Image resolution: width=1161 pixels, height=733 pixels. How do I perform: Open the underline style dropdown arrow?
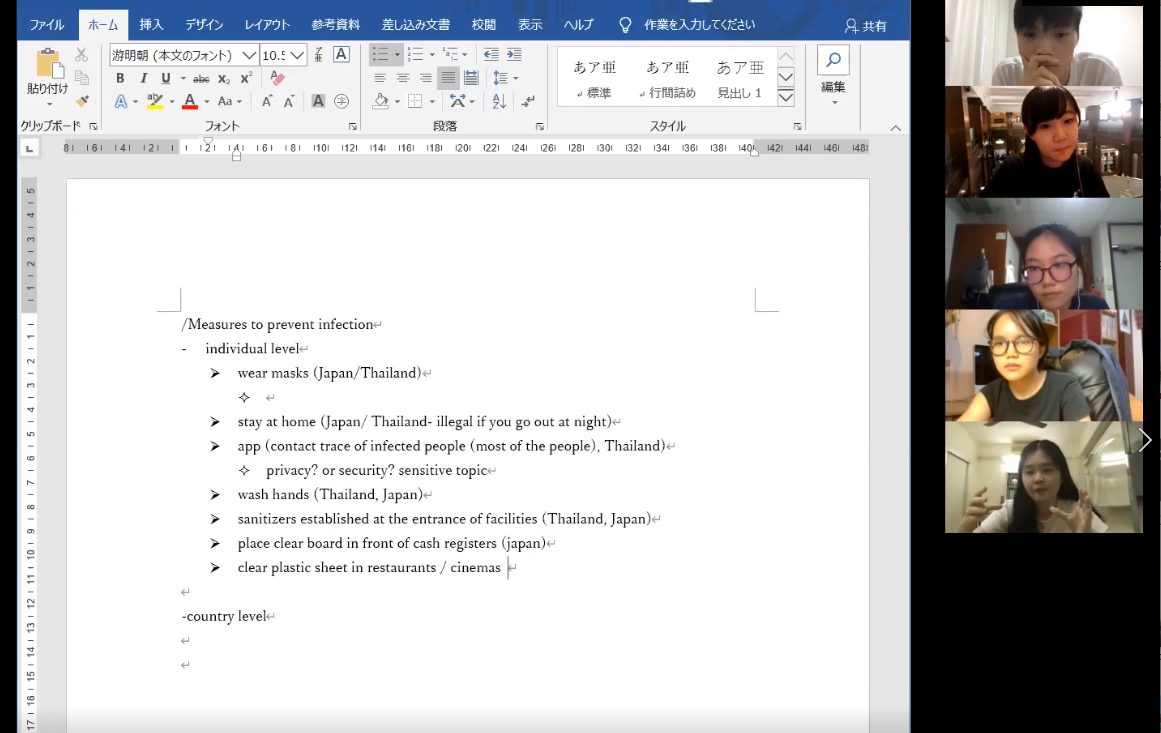point(183,78)
